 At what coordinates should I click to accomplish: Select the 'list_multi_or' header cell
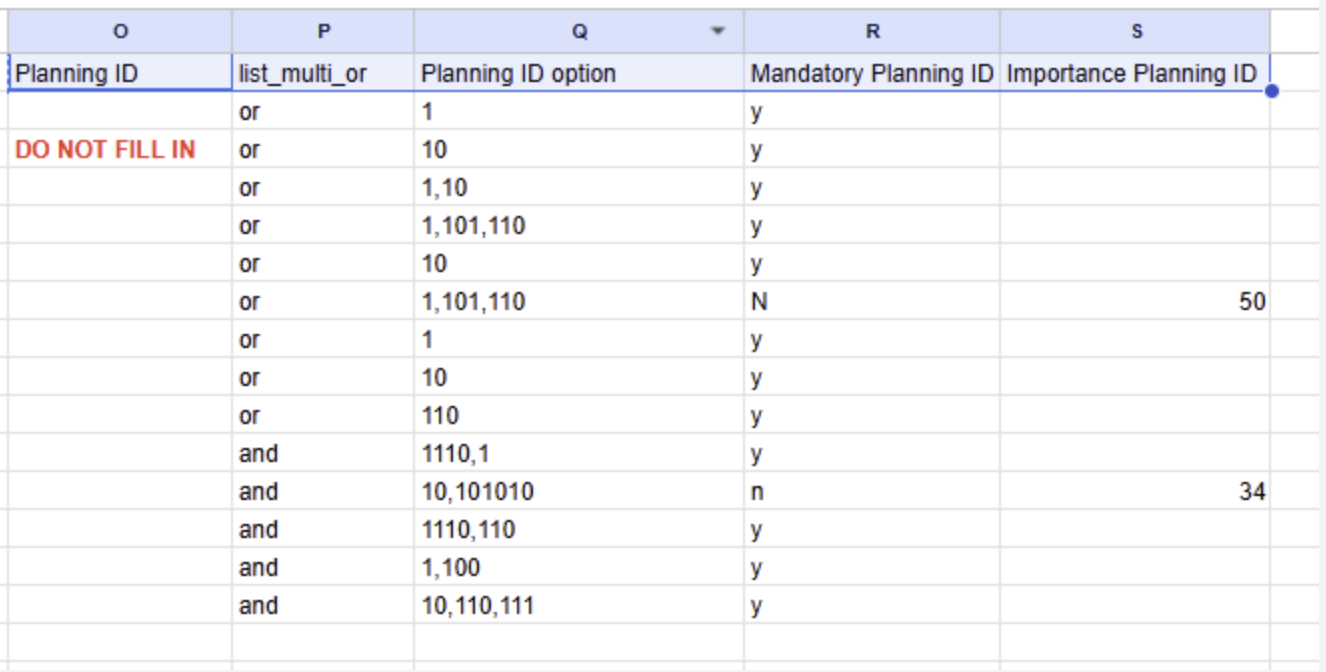(x=323, y=73)
